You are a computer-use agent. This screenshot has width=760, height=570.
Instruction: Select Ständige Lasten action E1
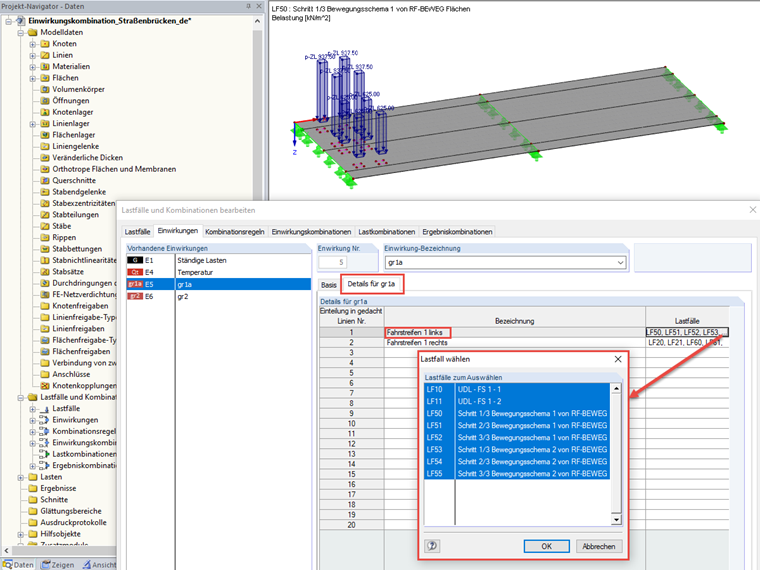pyautogui.click(x=219, y=260)
